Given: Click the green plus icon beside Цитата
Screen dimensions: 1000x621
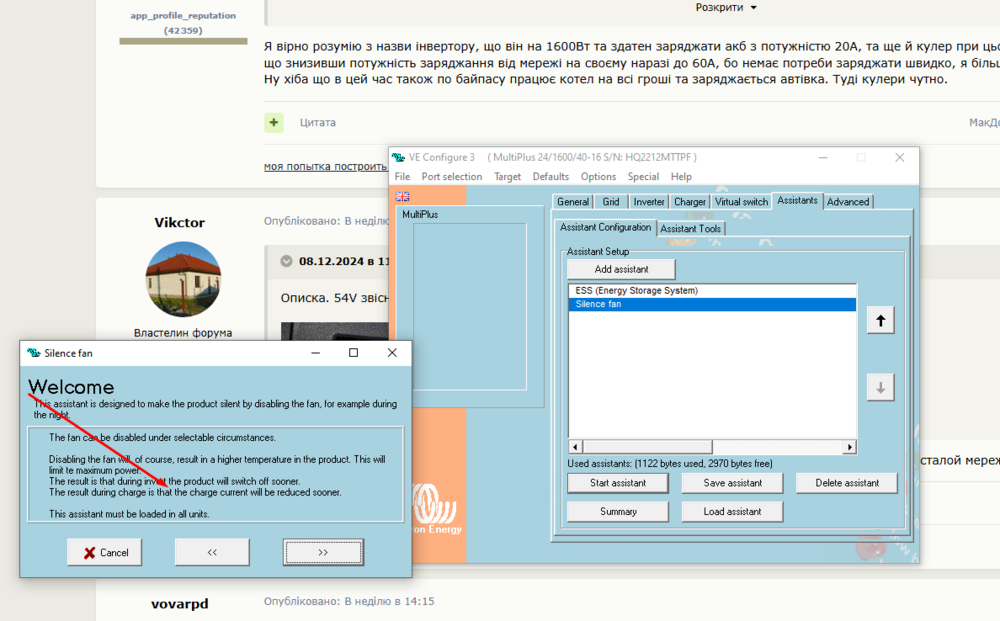Looking at the screenshot, I should 274,122.
